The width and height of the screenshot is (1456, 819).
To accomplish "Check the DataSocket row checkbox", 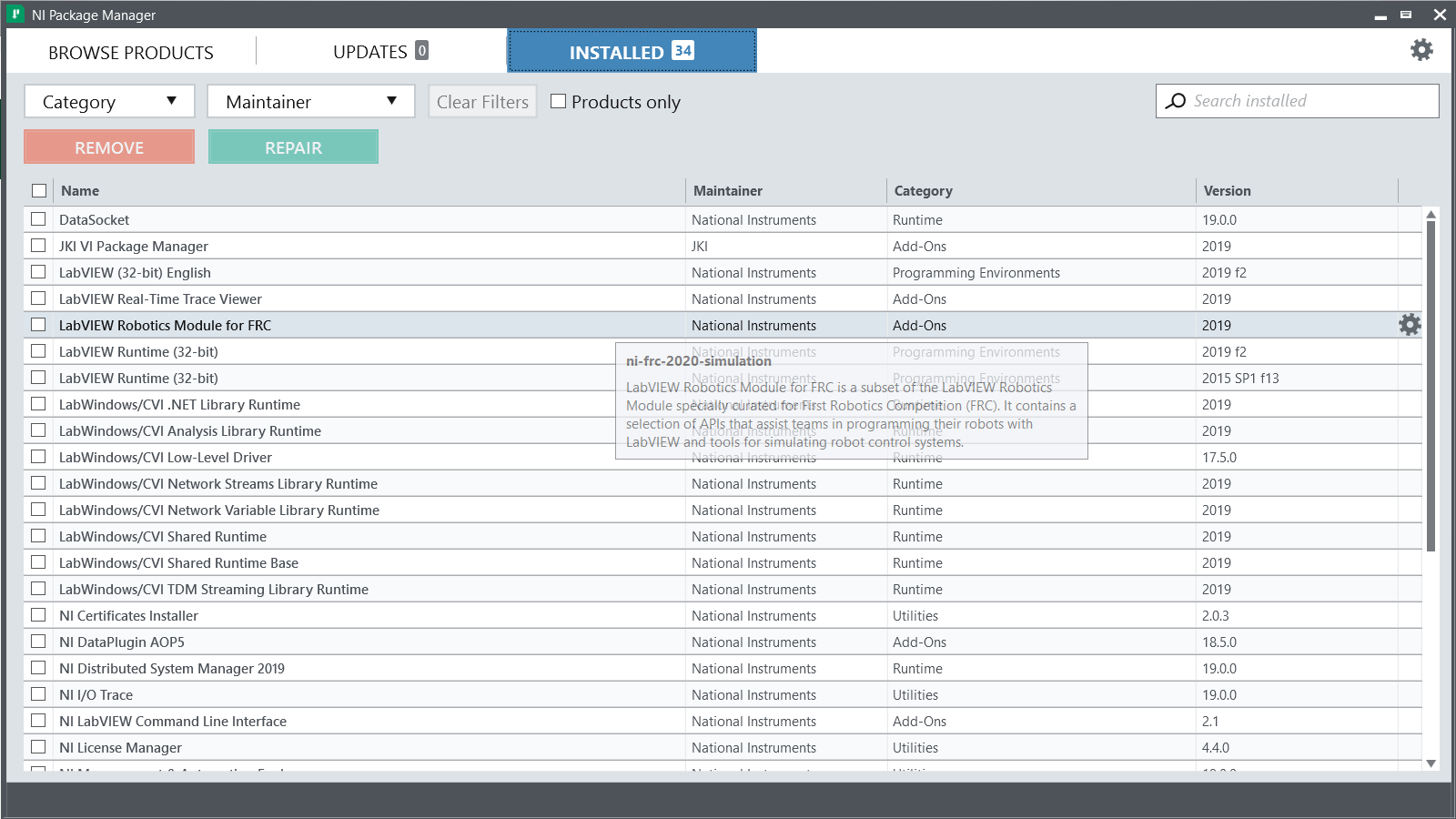I will [x=38, y=219].
